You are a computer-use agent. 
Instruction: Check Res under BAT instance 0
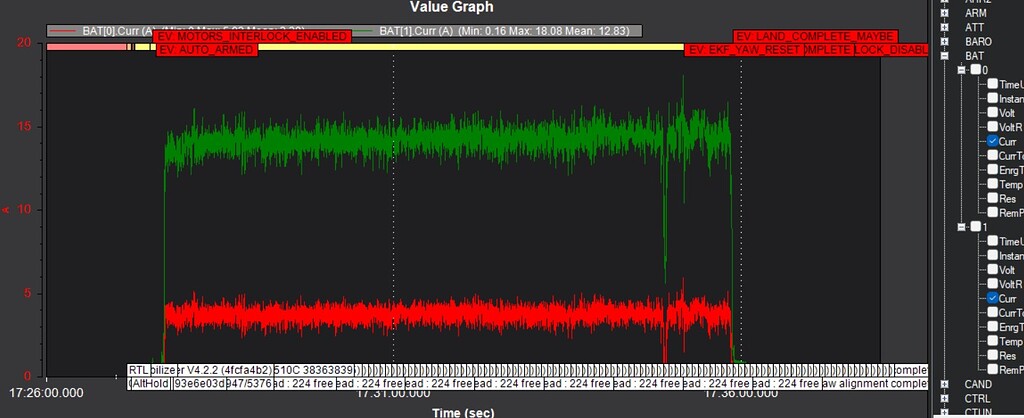(993, 199)
